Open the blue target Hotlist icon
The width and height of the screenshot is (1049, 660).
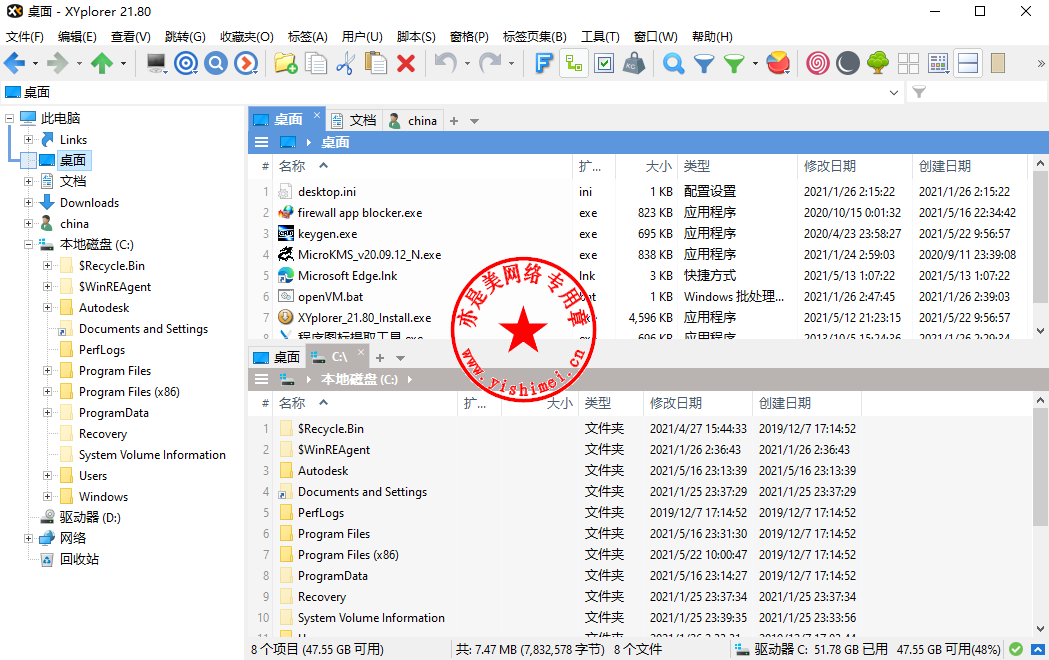tap(186, 64)
